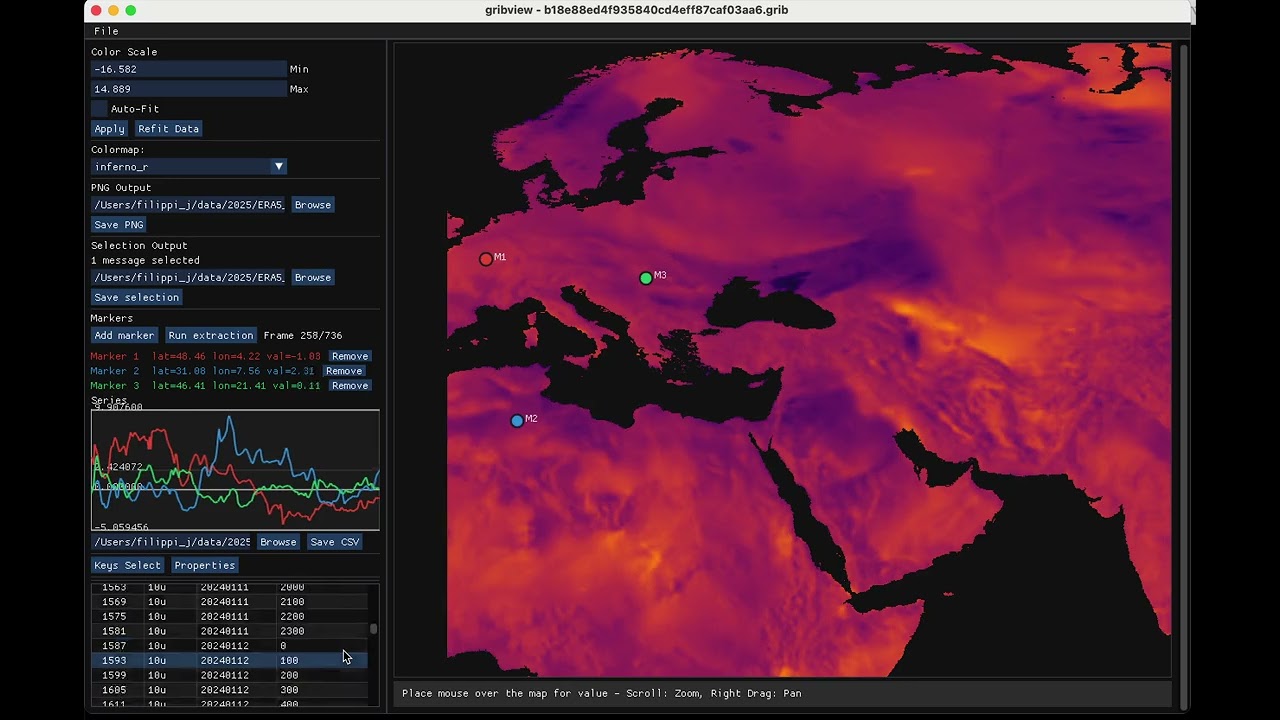Select the red M1 marker on map
1280x720 pixels.
tap(486, 259)
